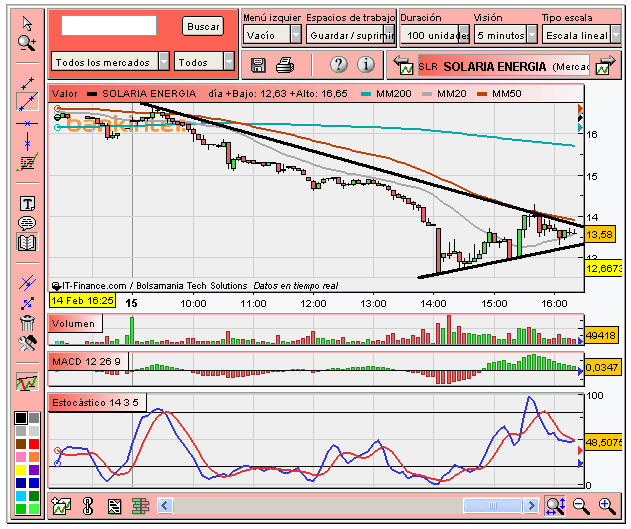631x529 pixels.
Task: Go to previous security with left arrow
Action: click(x=403, y=65)
